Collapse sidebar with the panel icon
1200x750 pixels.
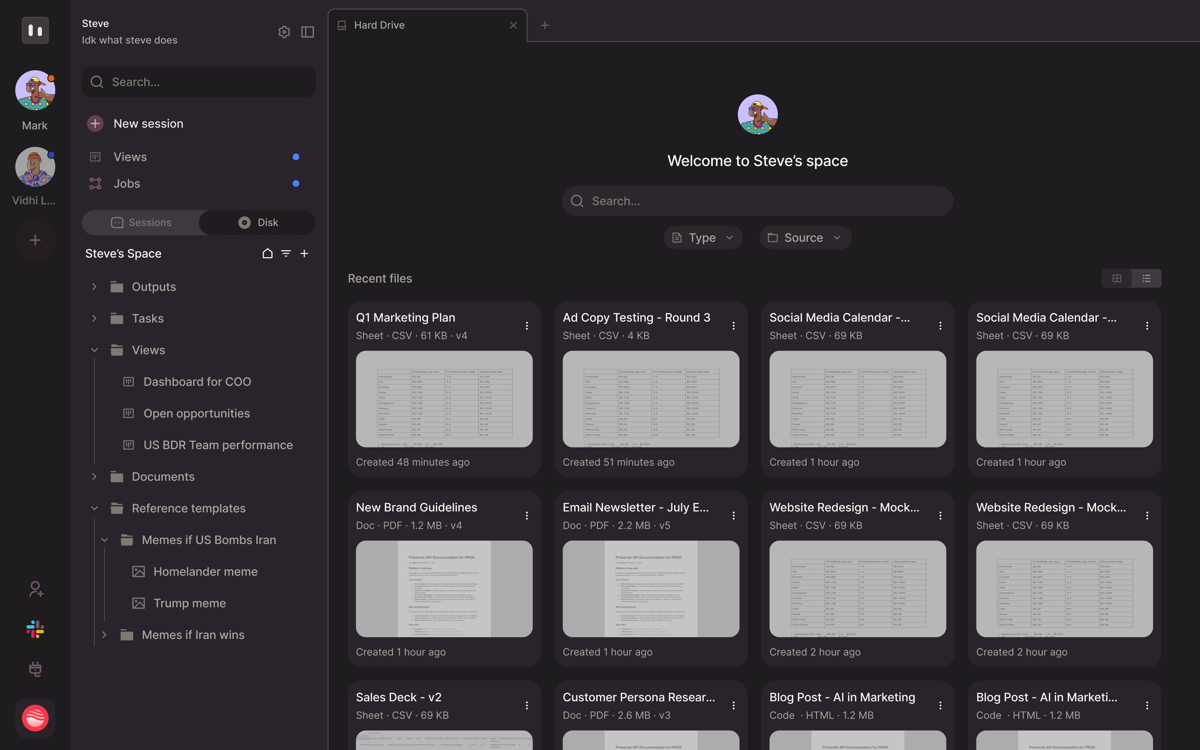(308, 32)
